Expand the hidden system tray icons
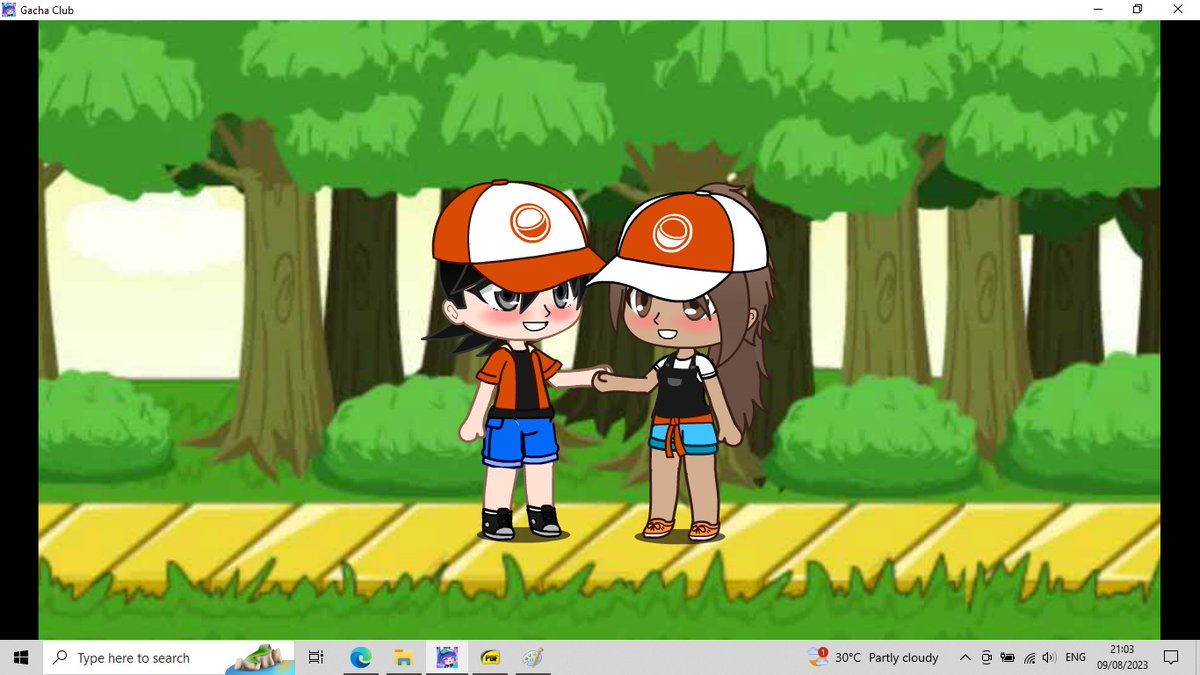 coord(965,658)
